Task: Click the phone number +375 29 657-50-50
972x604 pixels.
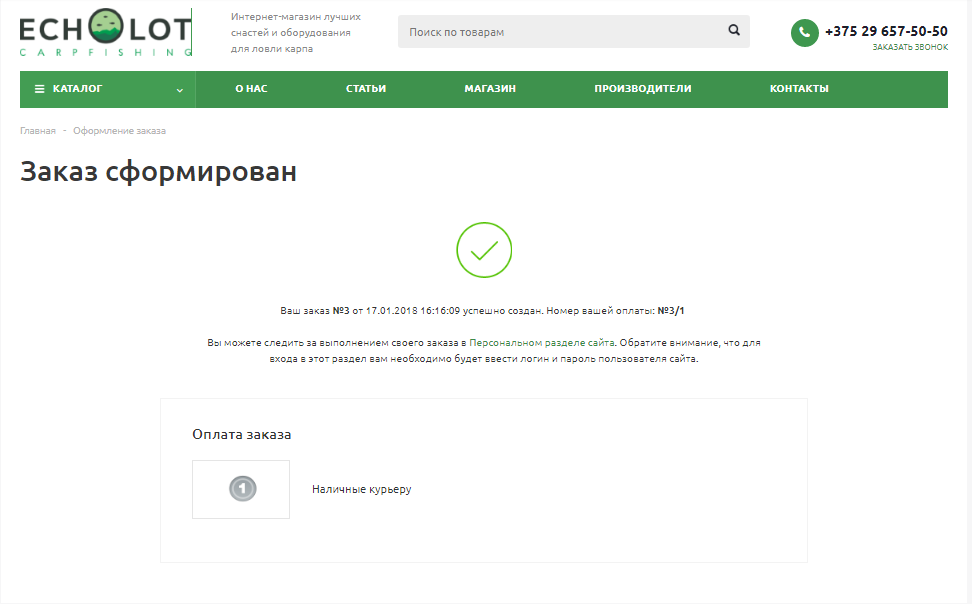Action: [886, 31]
